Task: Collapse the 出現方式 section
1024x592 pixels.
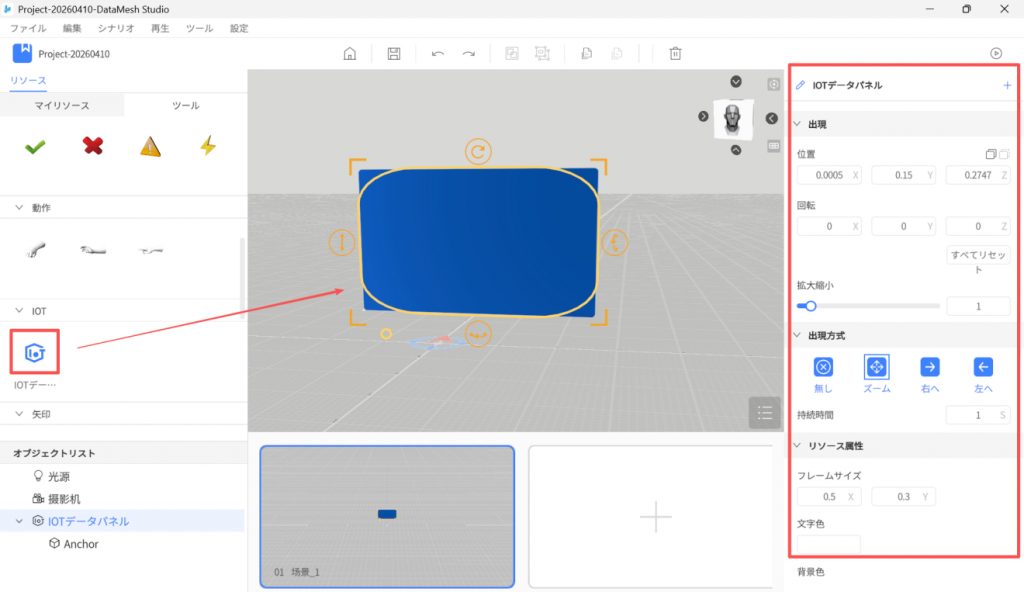Action: [797, 335]
